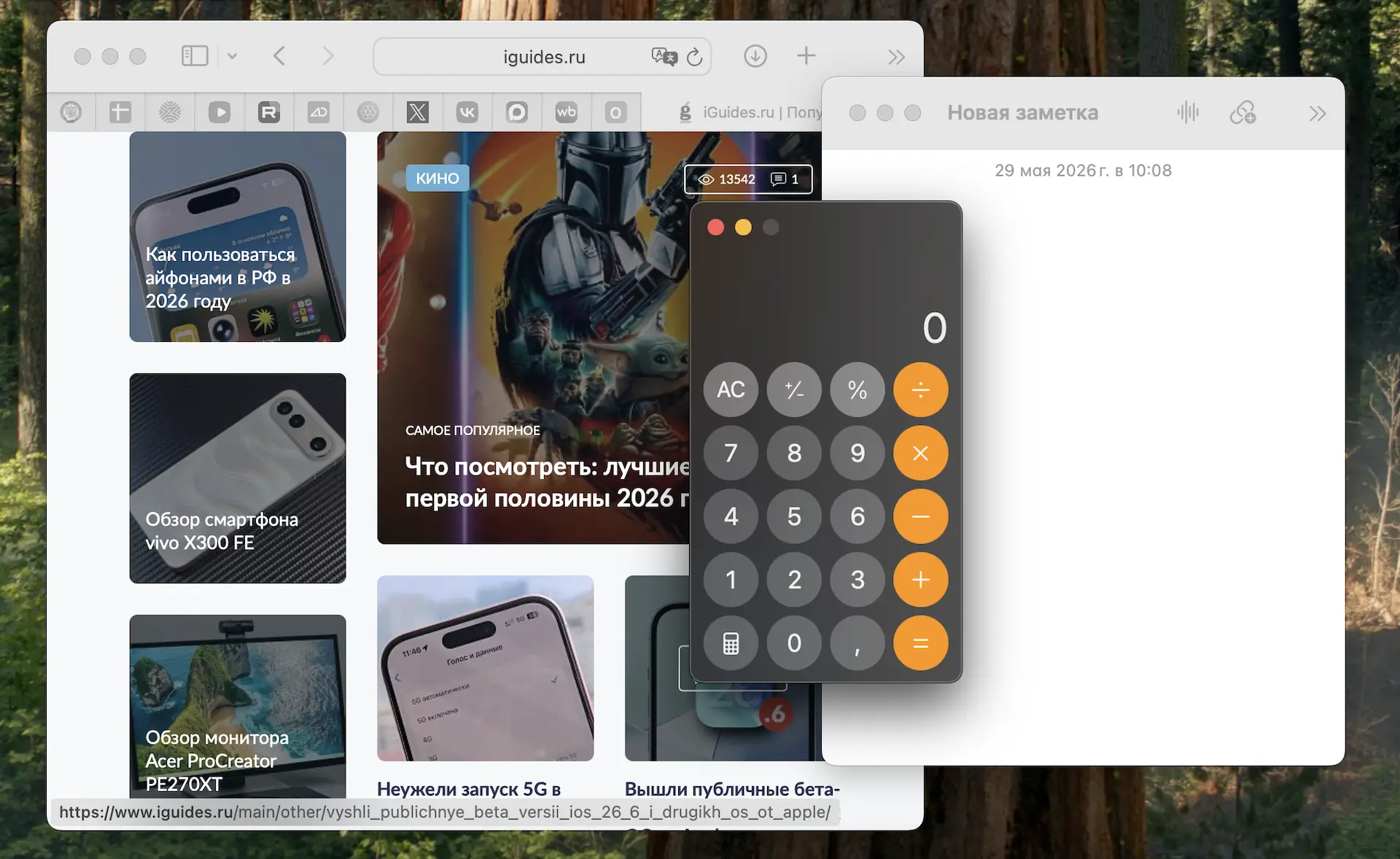The image size is (1400, 859).
Task: Expand the Notes toolbar overflow chevrons
Action: pos(1317,113)
